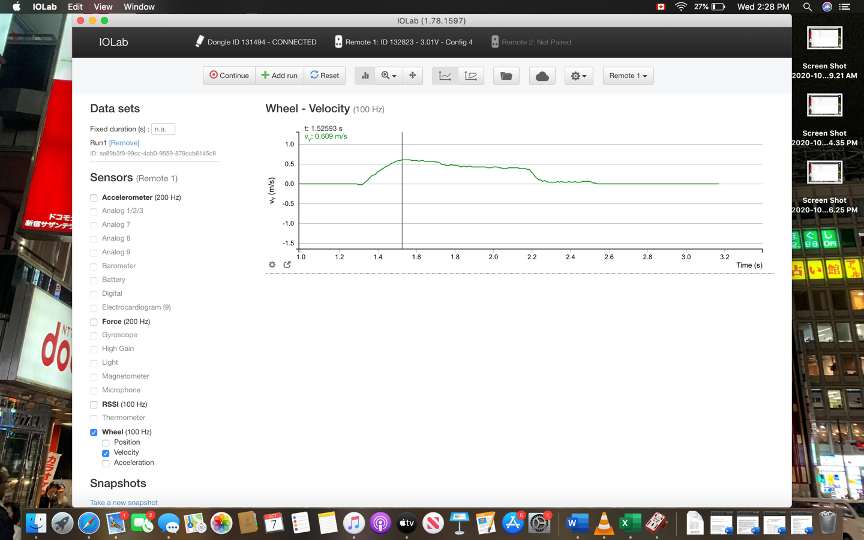Open saved data folder icon

click(x=506, y=75)
